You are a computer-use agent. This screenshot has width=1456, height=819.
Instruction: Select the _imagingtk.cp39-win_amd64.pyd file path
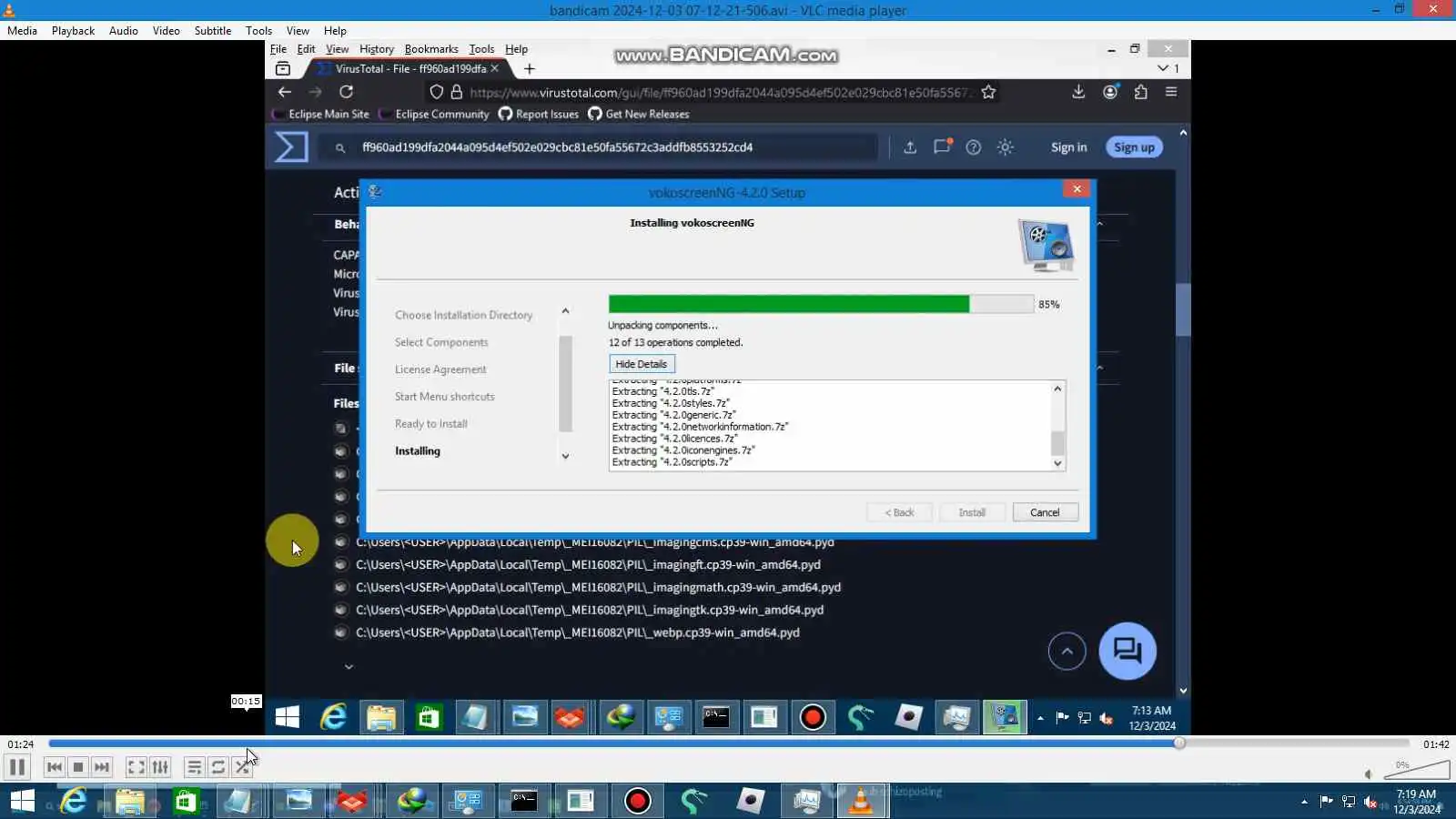pyautogui.click(x=590, y=610)
